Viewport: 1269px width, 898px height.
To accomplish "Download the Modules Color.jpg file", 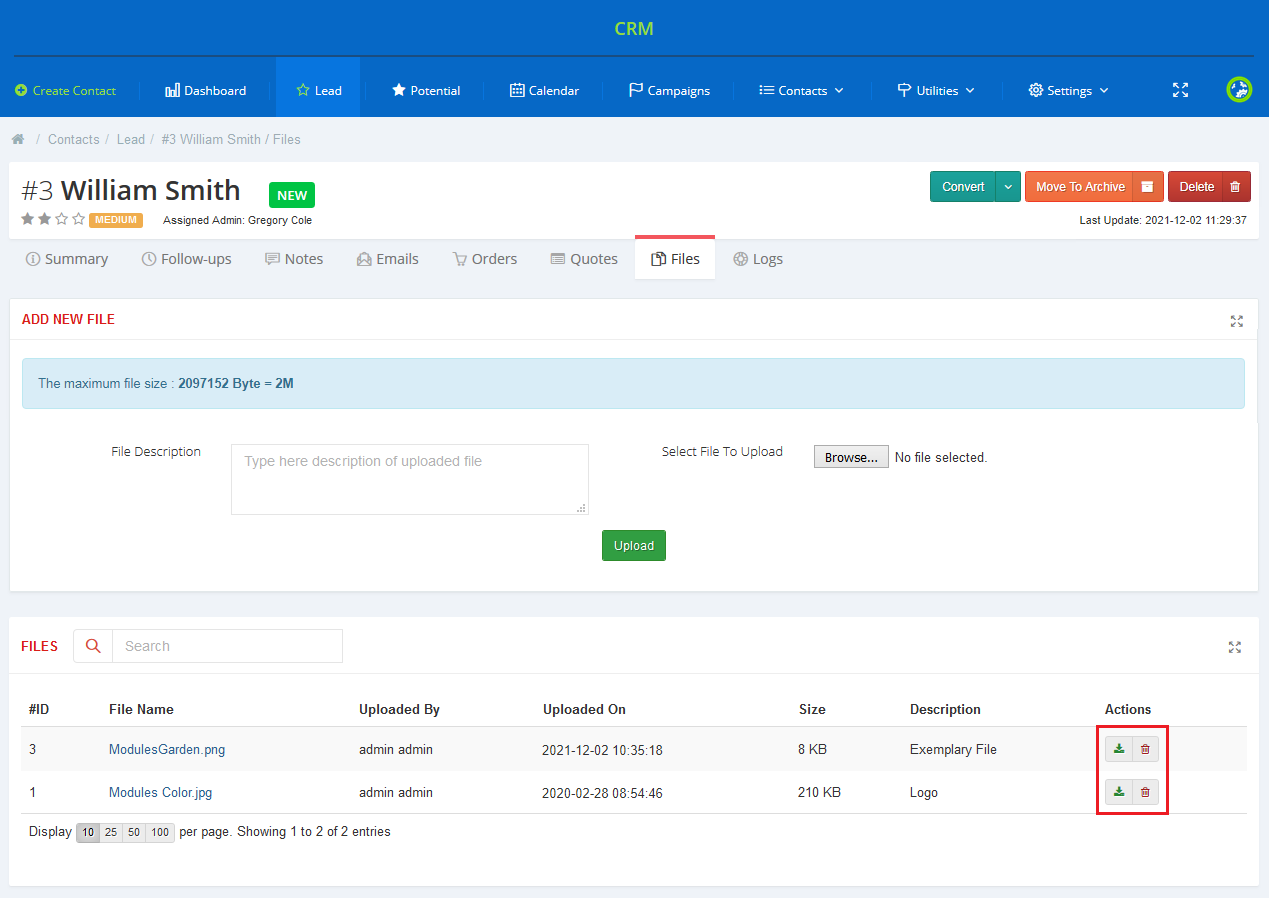I will (x=1119, y=792).
